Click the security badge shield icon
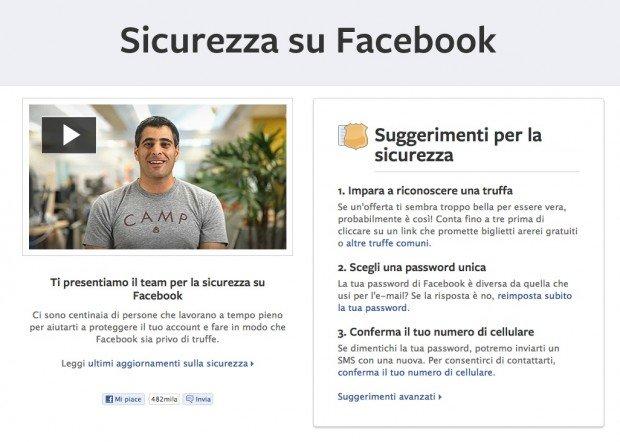The width and height of the screenshot is (620, 442). 353,136
